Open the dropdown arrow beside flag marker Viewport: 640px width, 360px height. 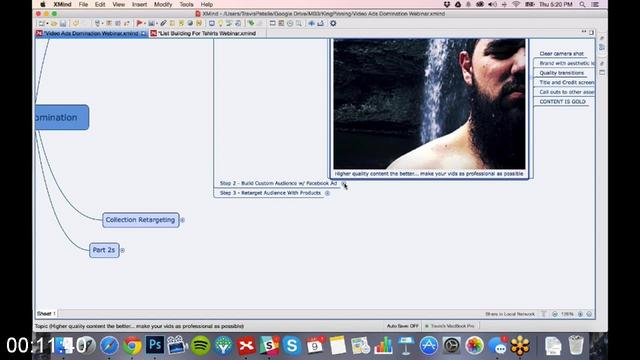click(145, 24)
